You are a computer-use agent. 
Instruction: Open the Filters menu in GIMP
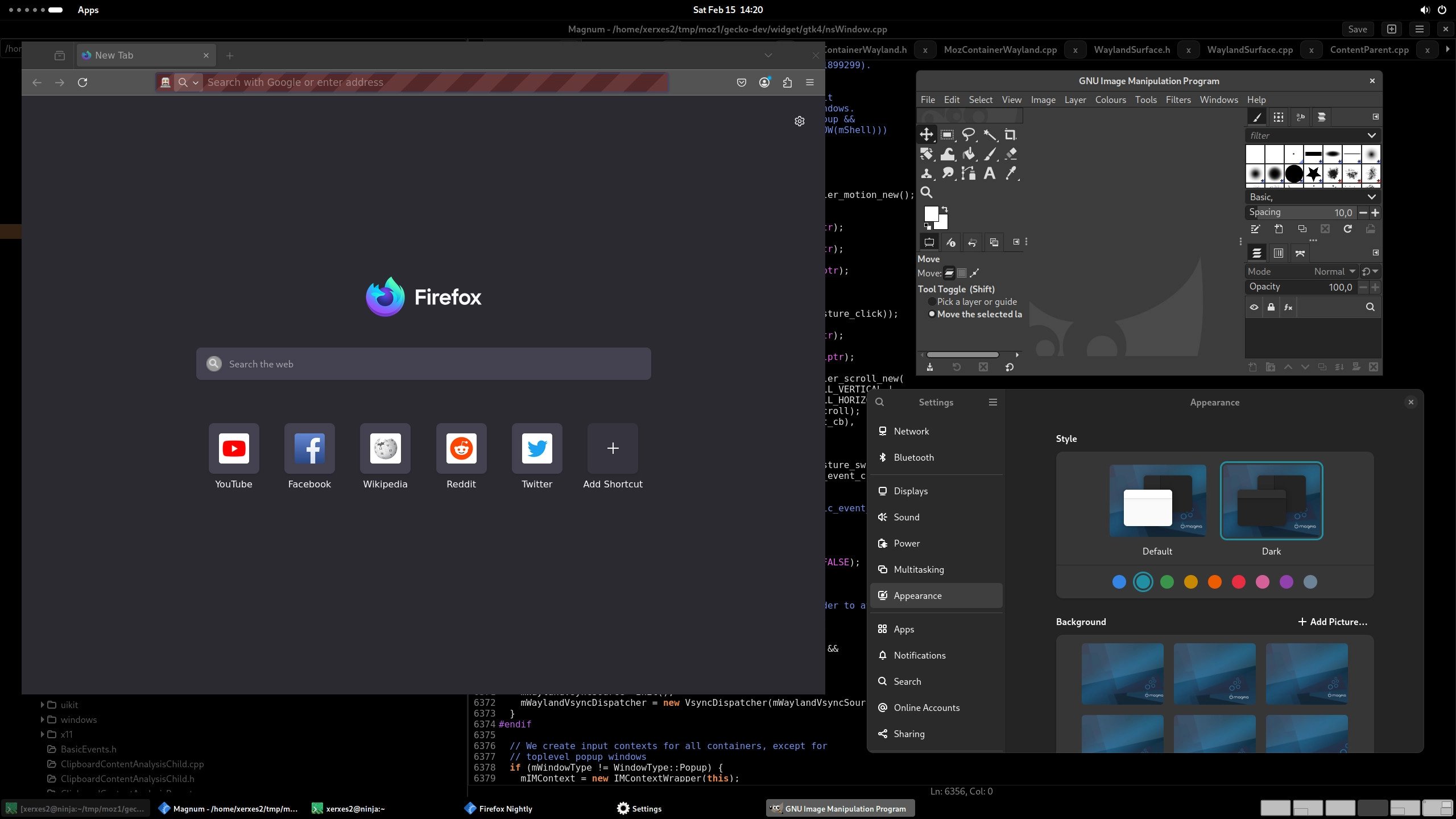[x=1178, y=100]
